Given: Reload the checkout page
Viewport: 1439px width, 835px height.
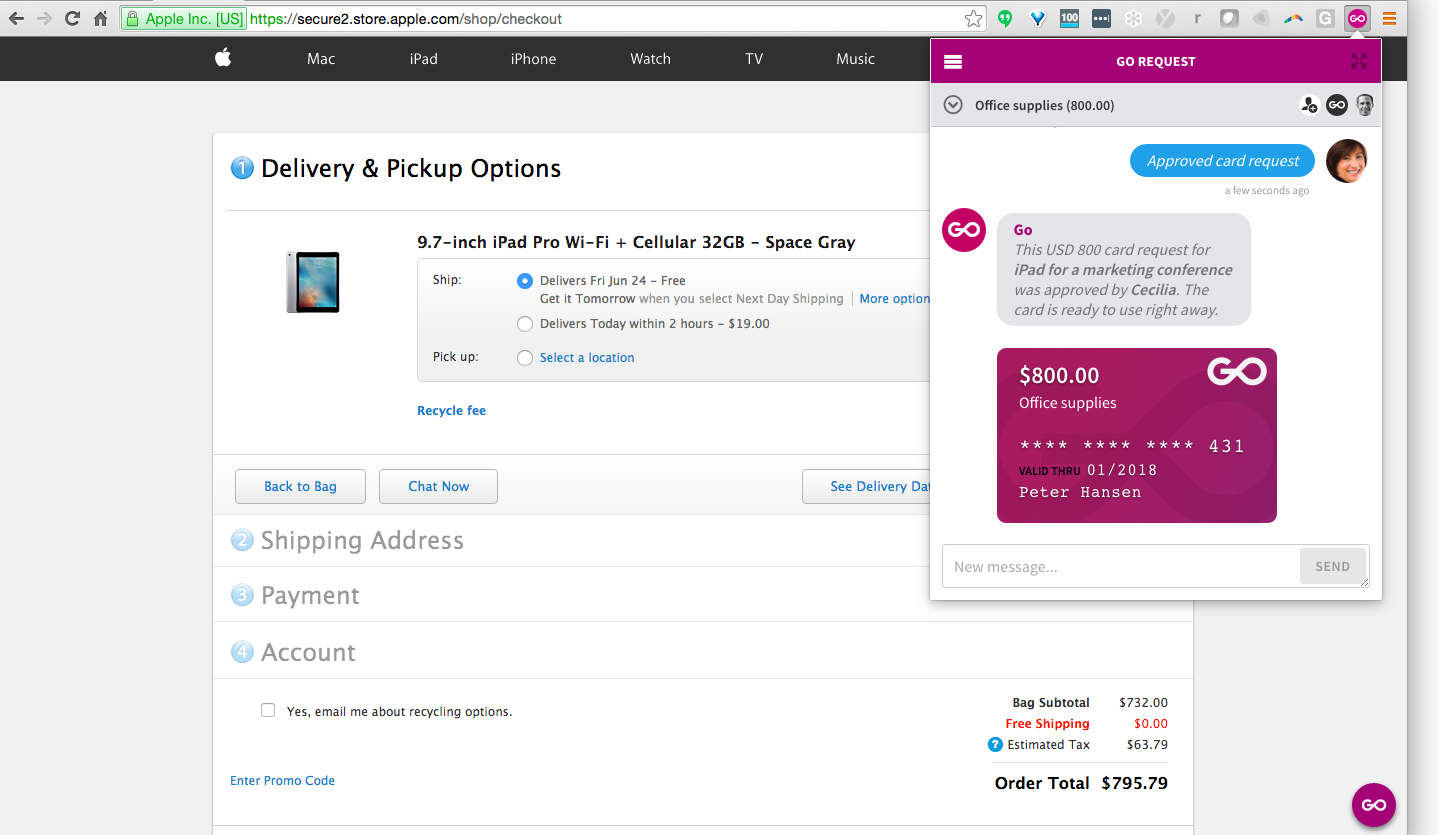Looking at the screenshot, I should point(72,18).
